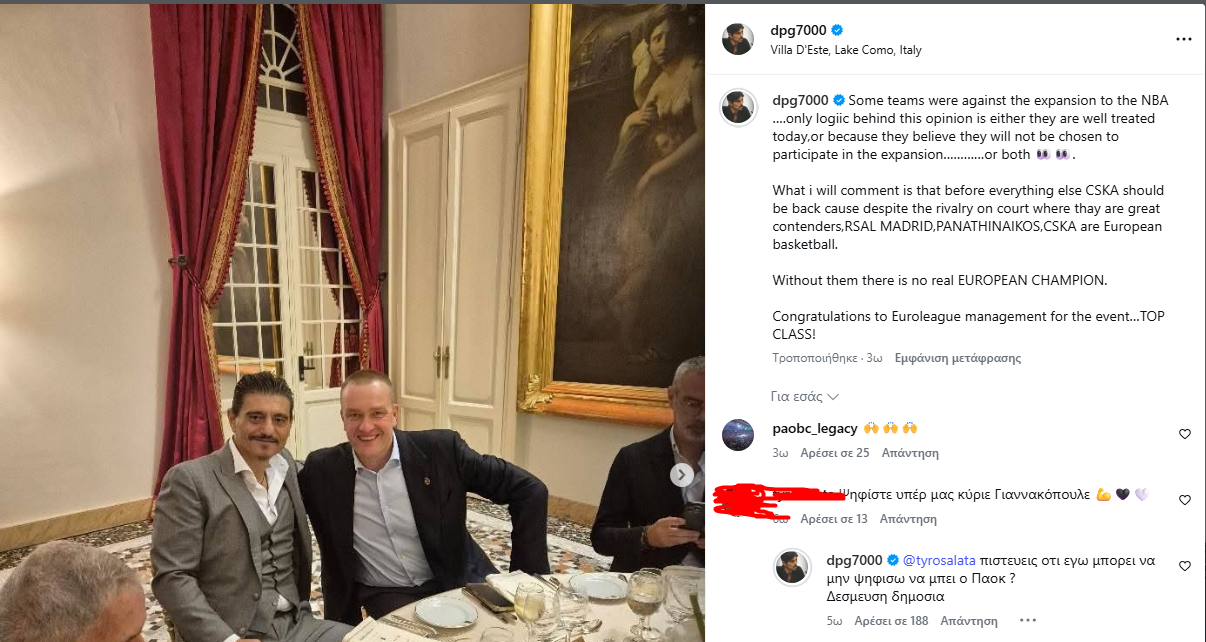
Task: Click the dpg7000 profile avatar in header
Action: click(738, 39)
